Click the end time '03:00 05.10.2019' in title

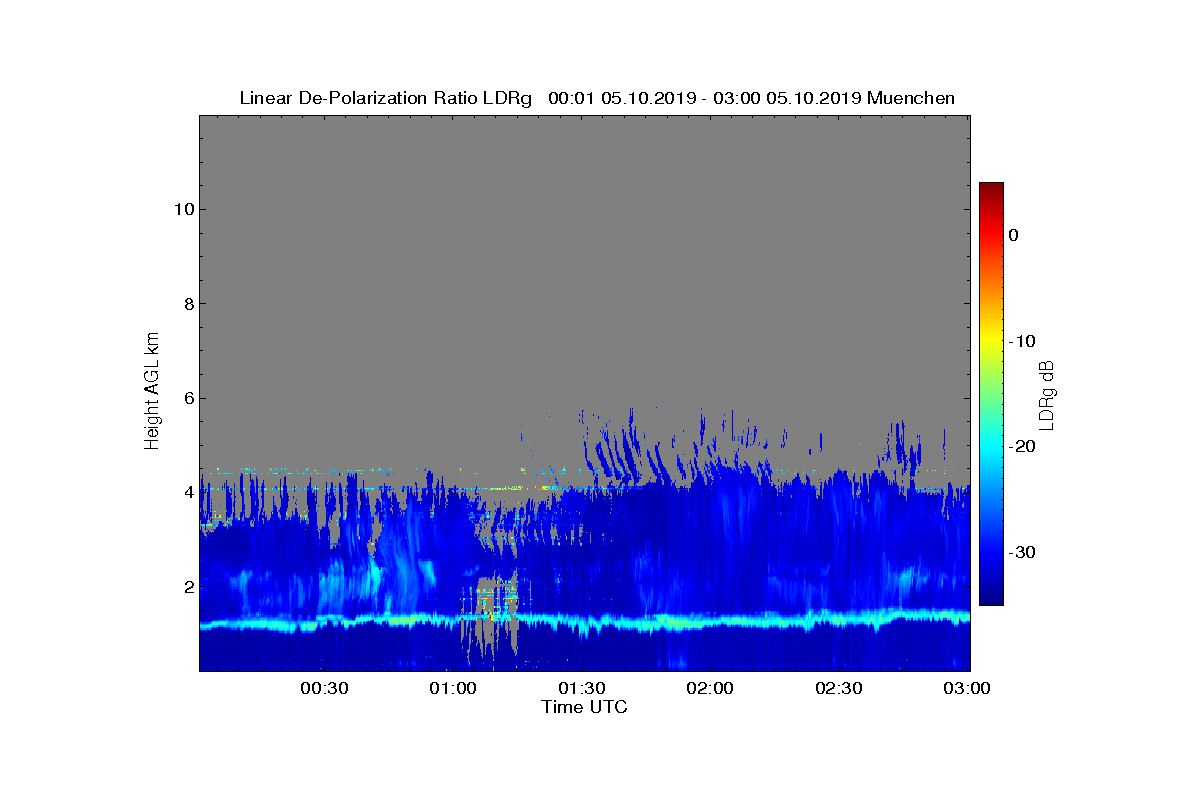point(787,98)
